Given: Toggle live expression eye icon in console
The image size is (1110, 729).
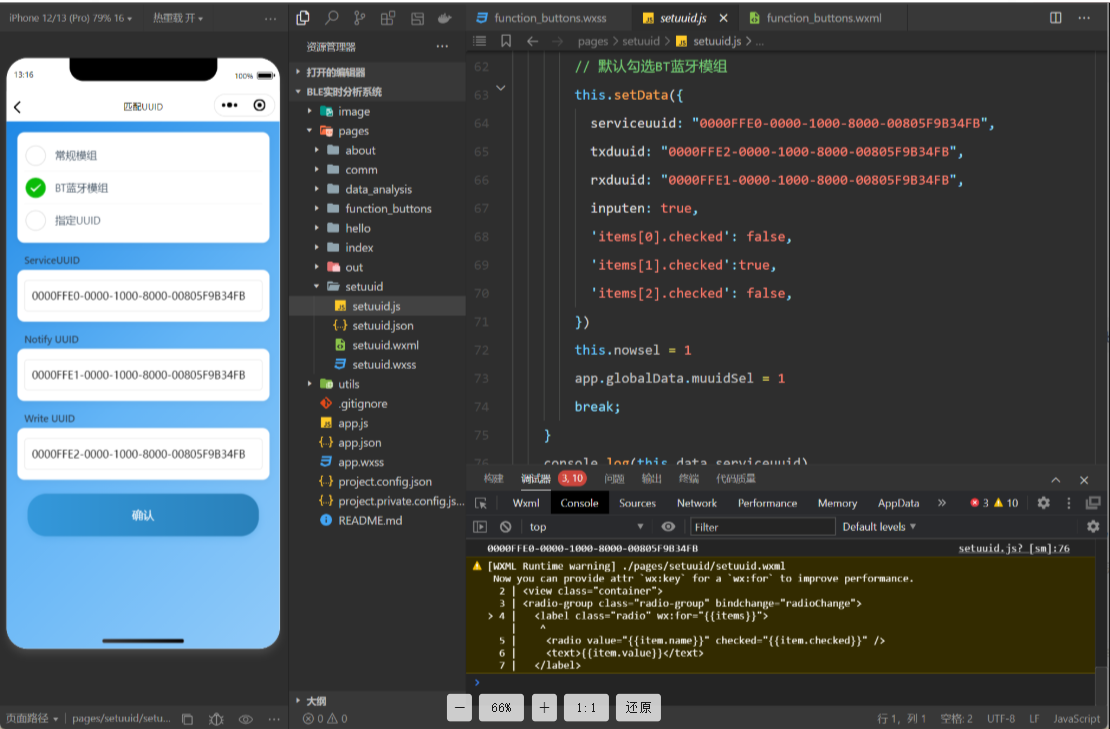Looking at the screenshot, I should pyautogui.click(x=668, y=527).
